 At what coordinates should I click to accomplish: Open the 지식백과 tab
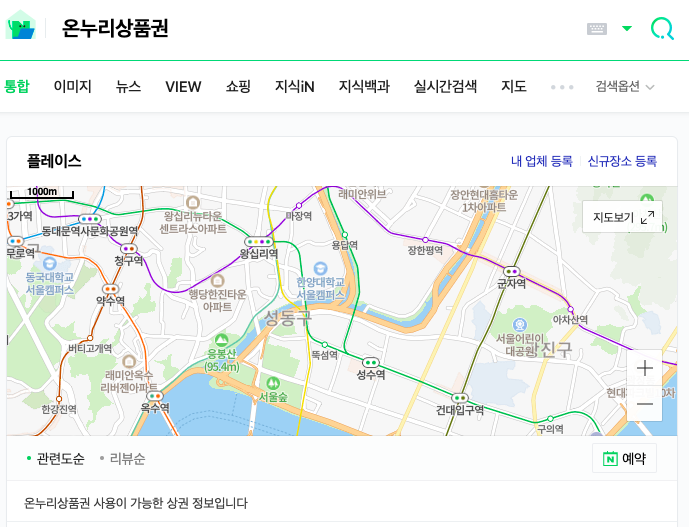pos(364,86)
